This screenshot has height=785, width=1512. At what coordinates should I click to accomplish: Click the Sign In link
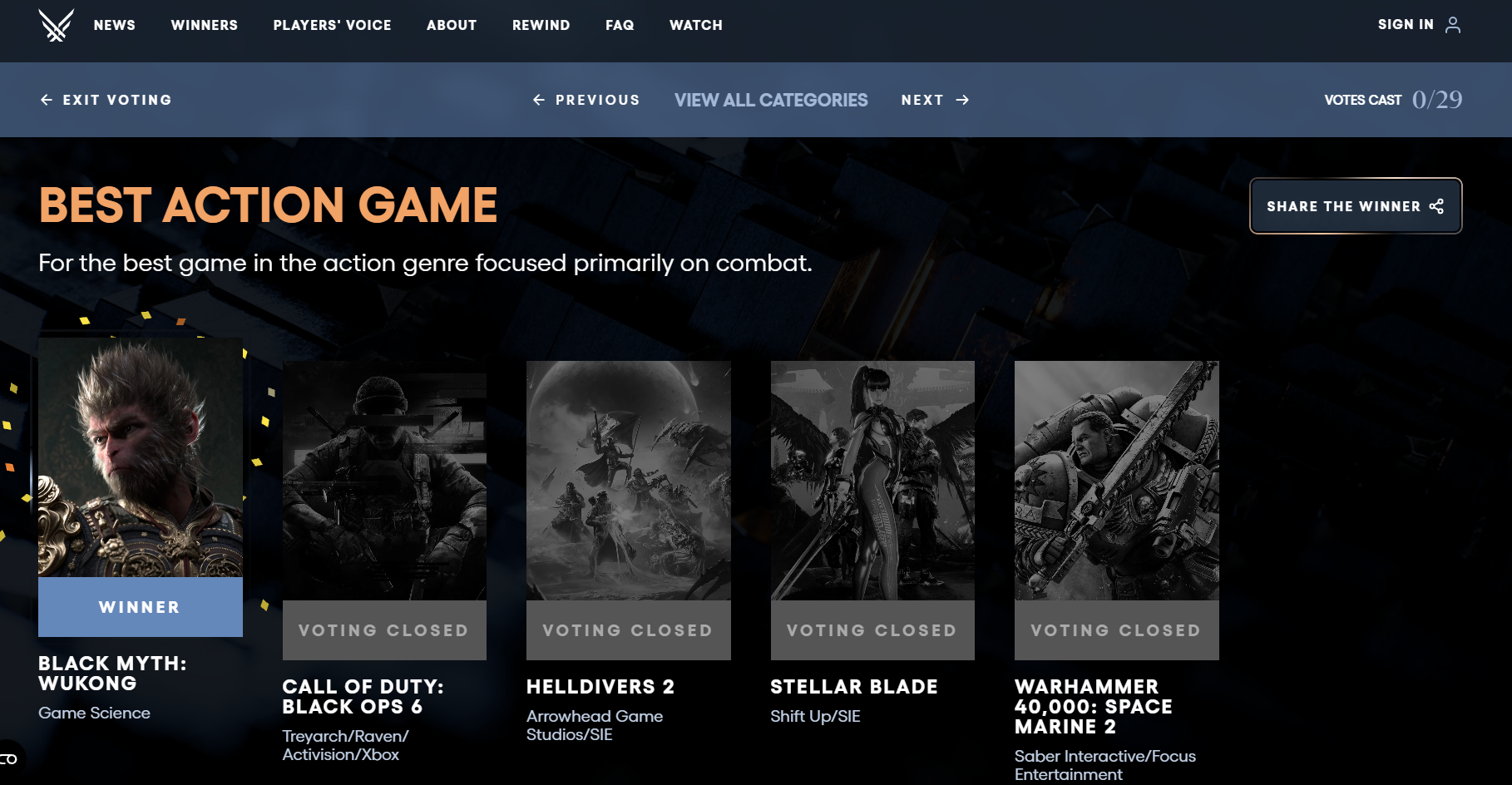pyautogui.click(x=1406, y=25)
